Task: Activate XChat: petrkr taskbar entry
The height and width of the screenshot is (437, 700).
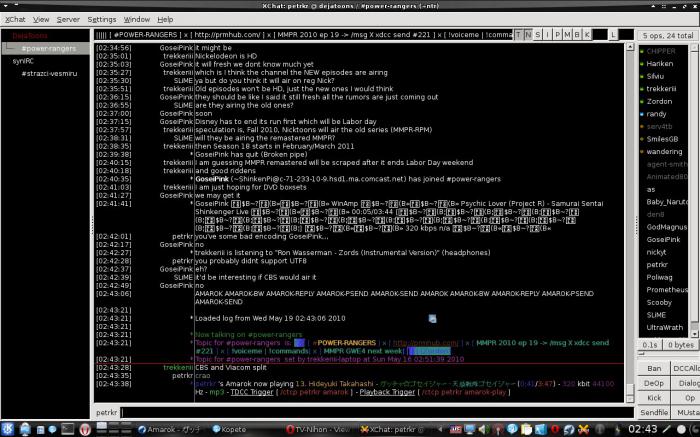Action: 393,429
